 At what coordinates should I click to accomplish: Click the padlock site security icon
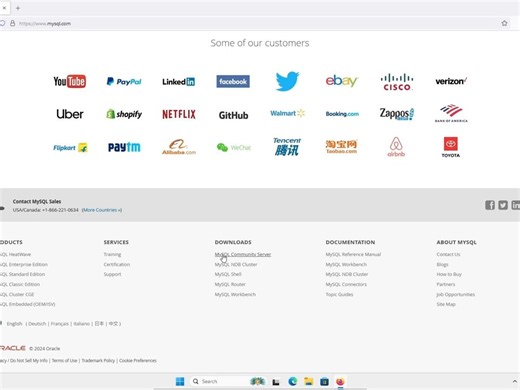12,23
